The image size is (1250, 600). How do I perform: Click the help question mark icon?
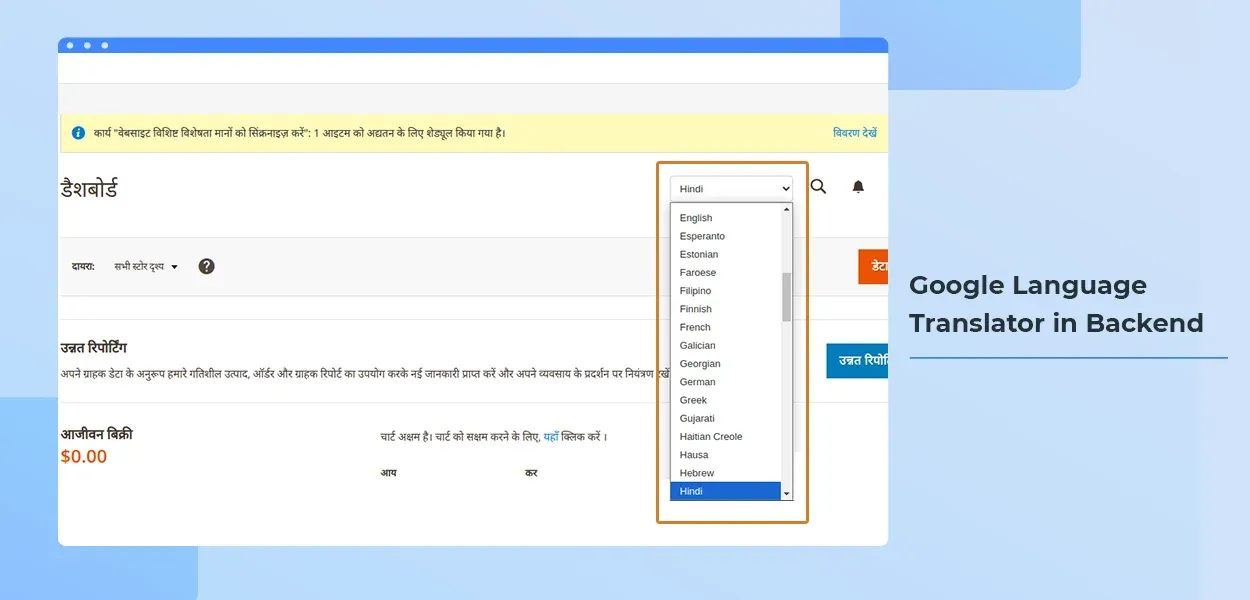click(x=206, y=266)
